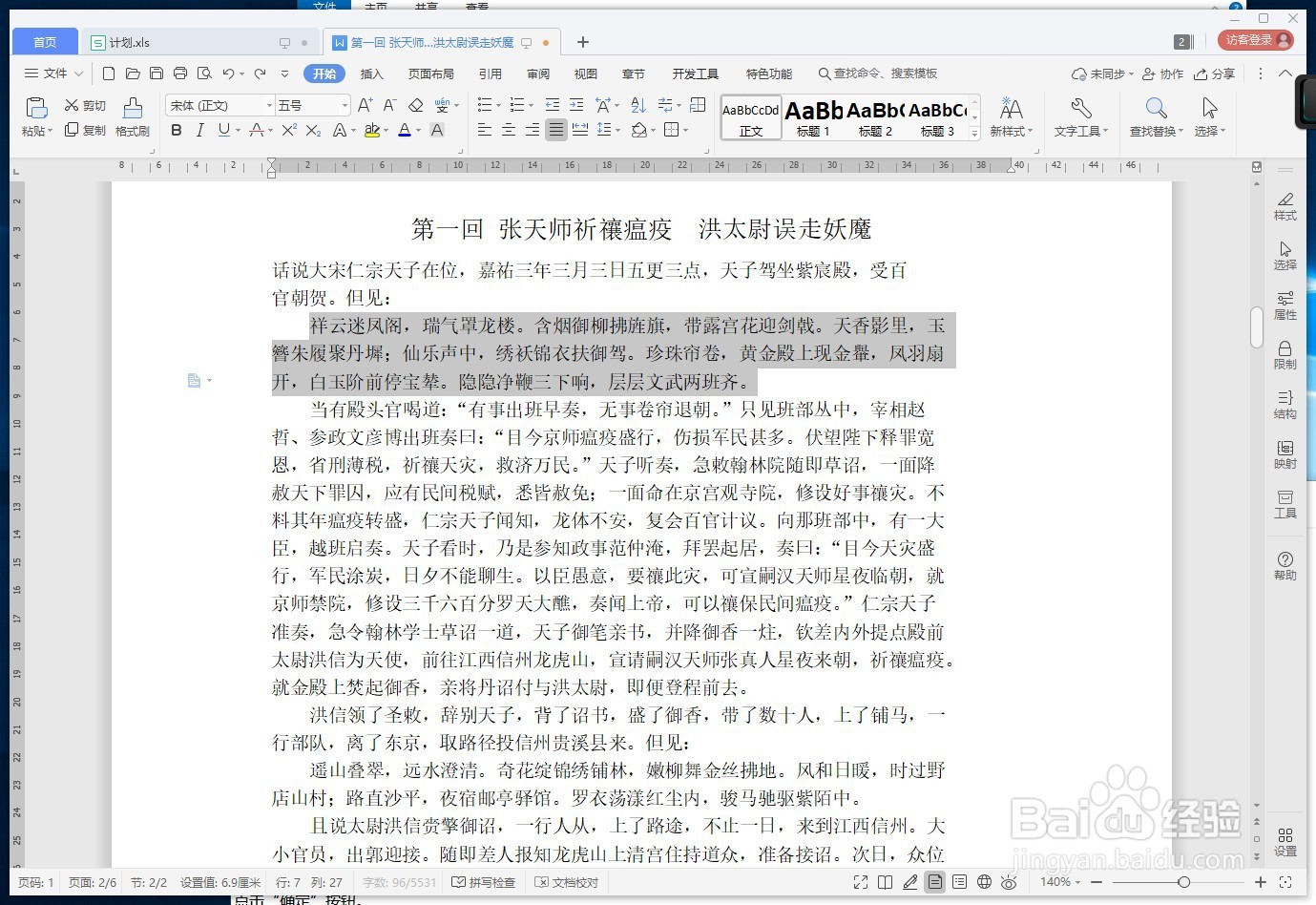1316x905 pixels.
Task: Toggle center paragraph alignment
Action: pyautogui.click(x=508, y=130)
